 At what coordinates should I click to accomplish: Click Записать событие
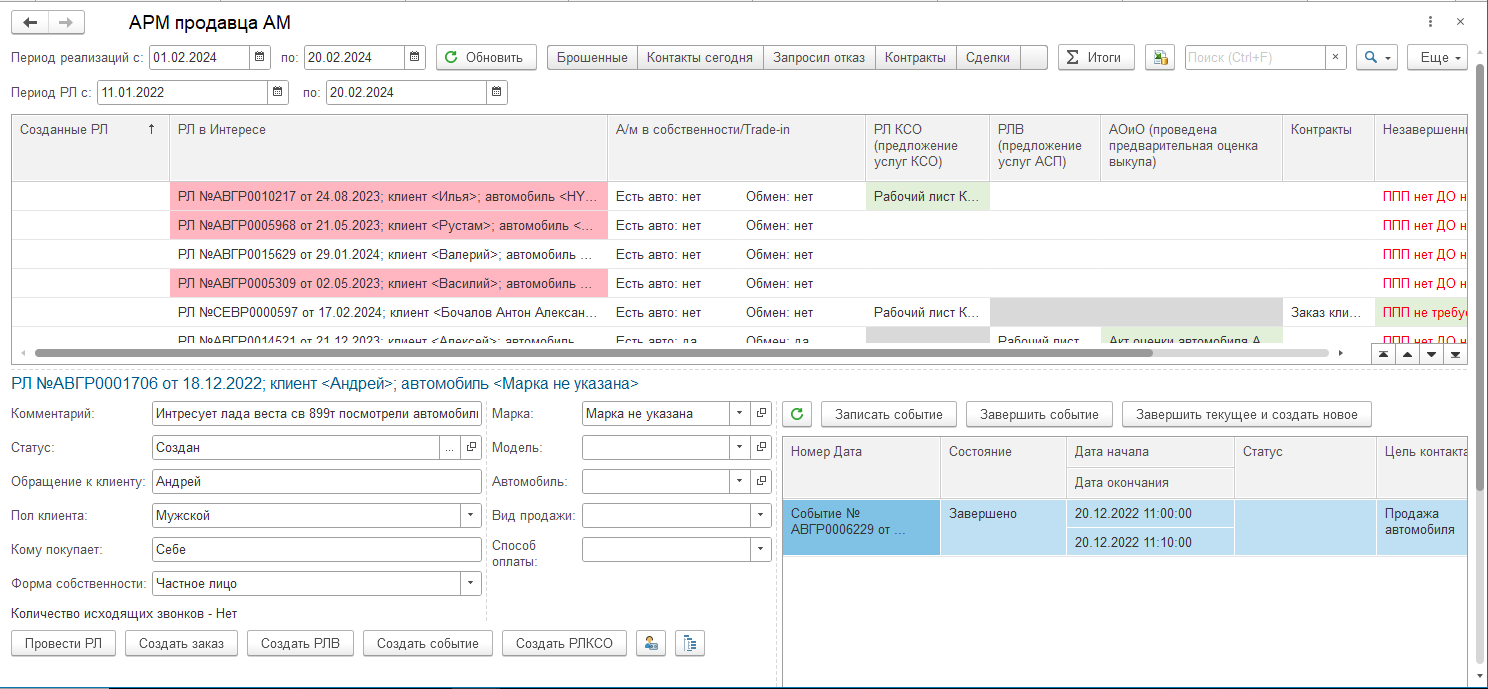889,413
